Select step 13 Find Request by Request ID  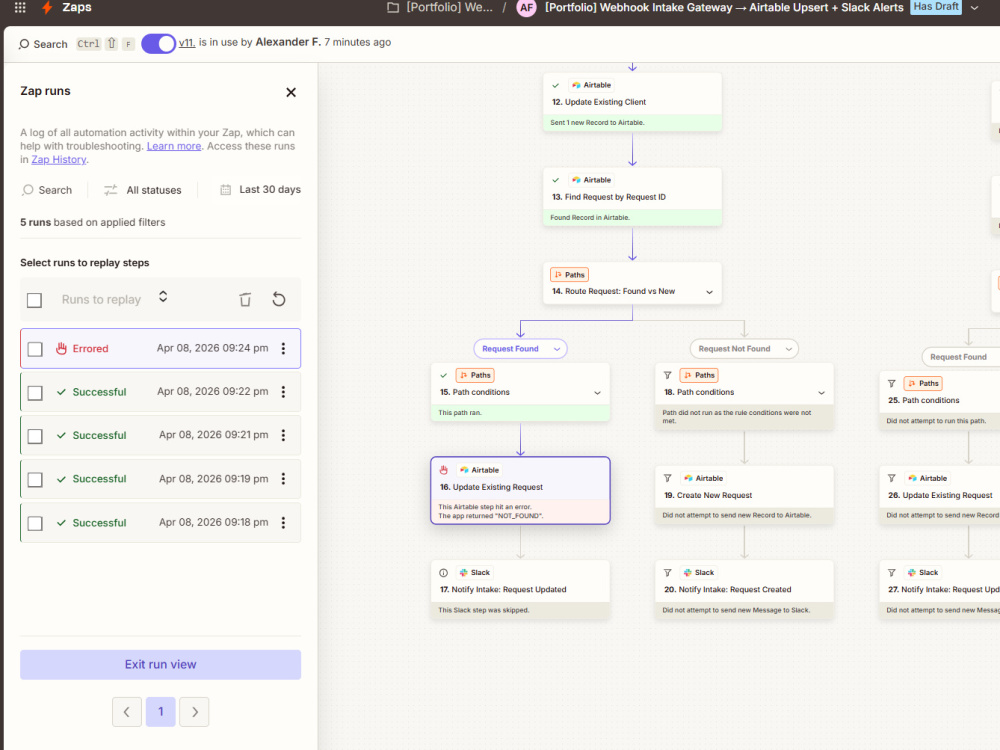coord(632,197)
